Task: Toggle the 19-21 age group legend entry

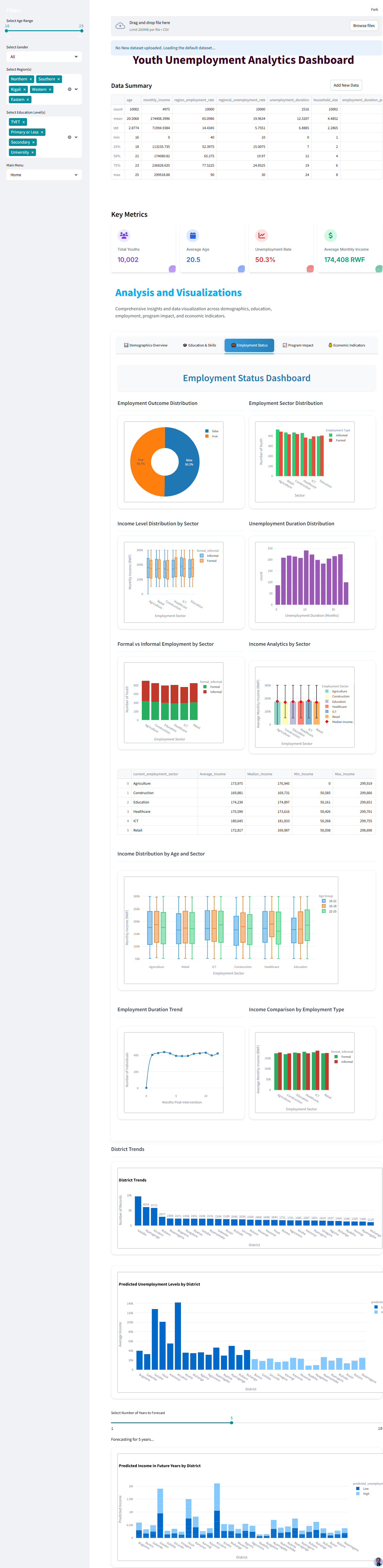Action: point(329,901)
